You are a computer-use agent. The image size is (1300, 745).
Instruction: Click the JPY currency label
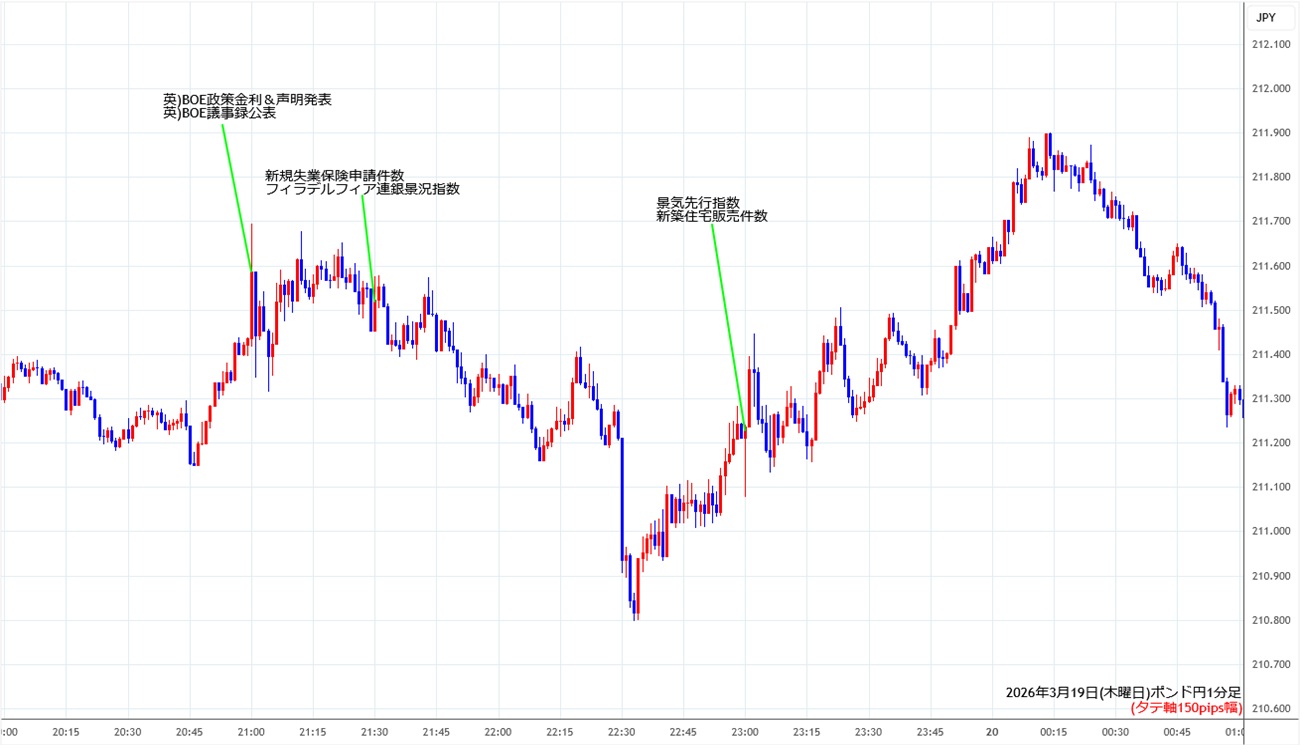tap(1265, 17)
